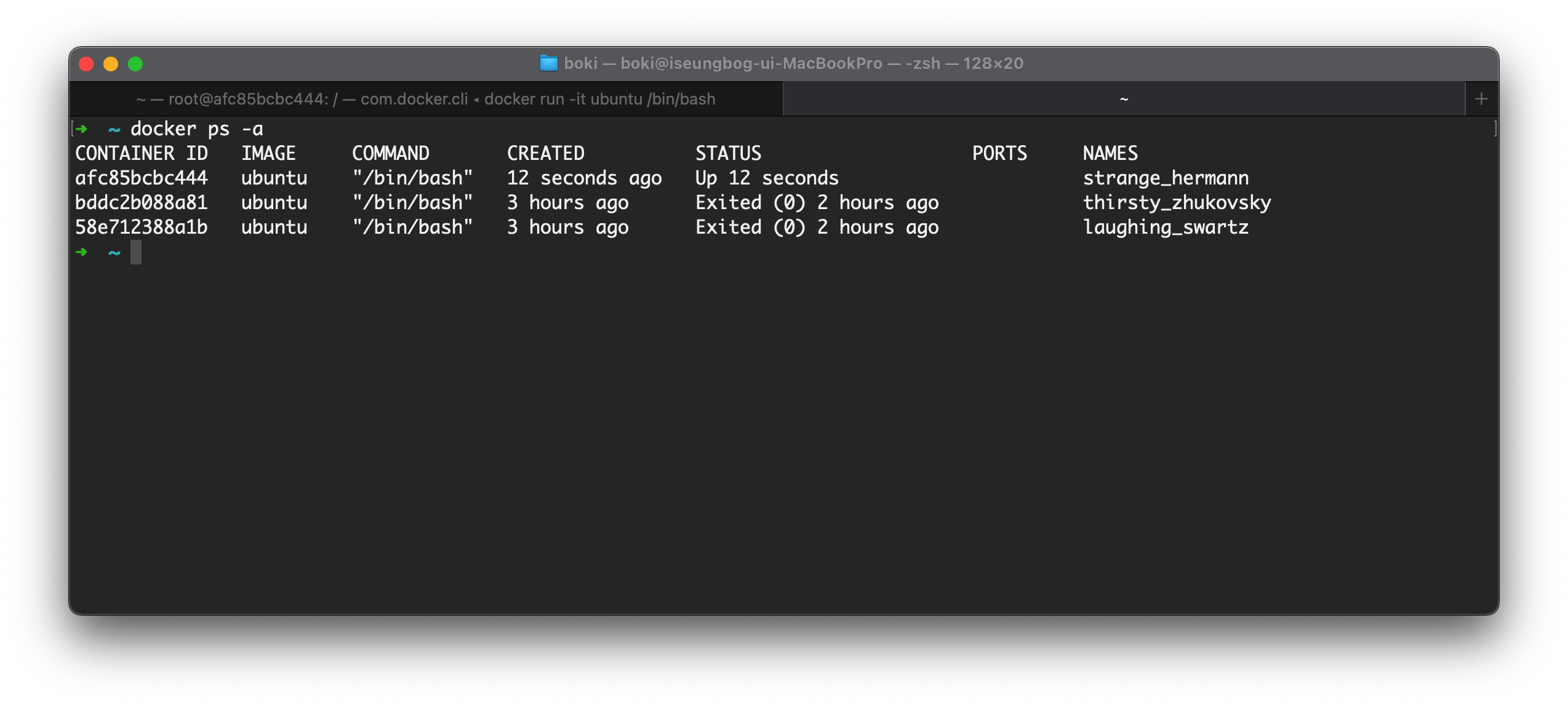
Task: Click container ID bddc2b088a81
Action: pos(141,203)
